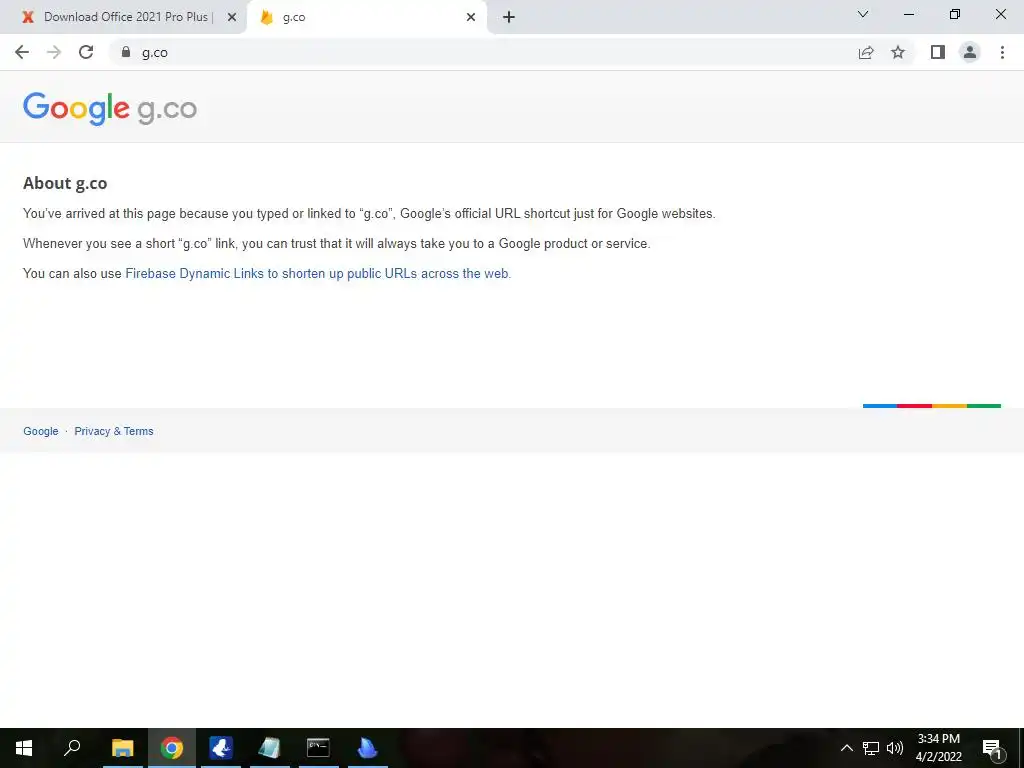Viewport: 1024px width, 768px height.
Task: Click the Chrome icon in the taskbar
Action: [x=172, y=748]
